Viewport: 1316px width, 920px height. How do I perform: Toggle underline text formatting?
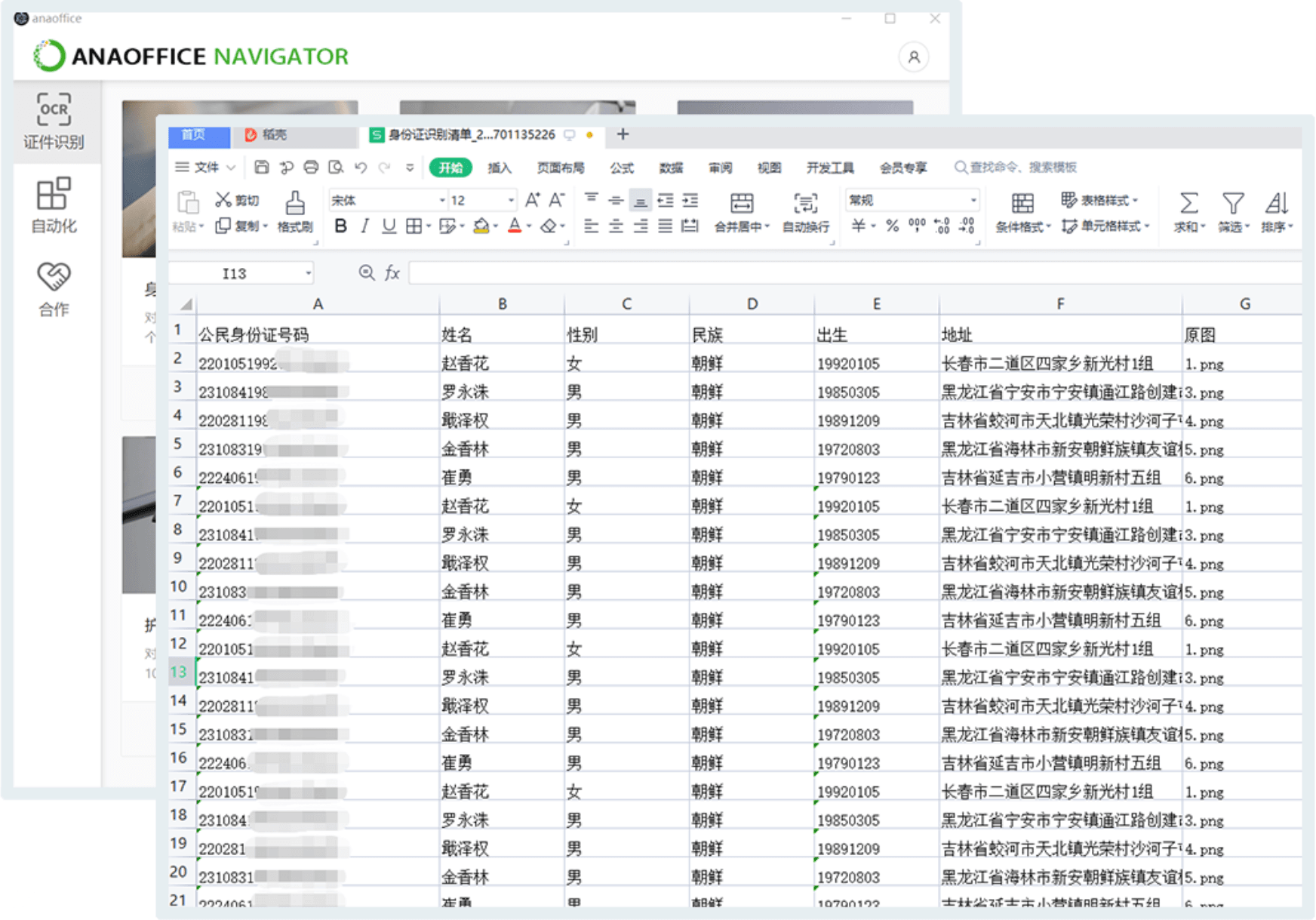389,226
